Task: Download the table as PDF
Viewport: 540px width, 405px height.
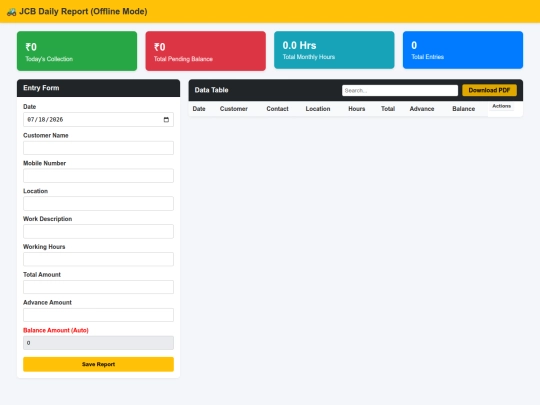Action: point(489,90)
